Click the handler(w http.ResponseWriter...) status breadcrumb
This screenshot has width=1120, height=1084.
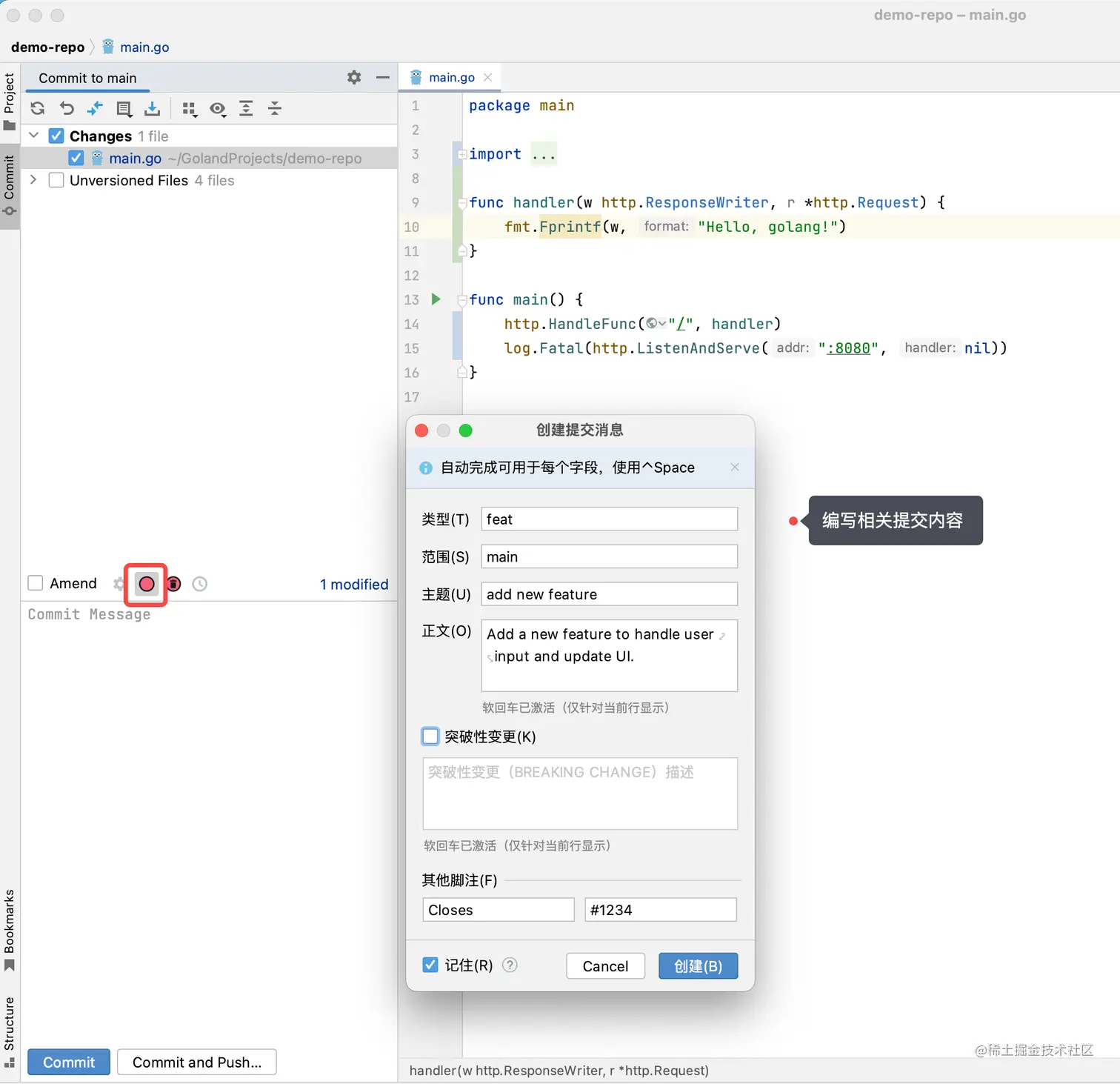tap(559, 1070)
